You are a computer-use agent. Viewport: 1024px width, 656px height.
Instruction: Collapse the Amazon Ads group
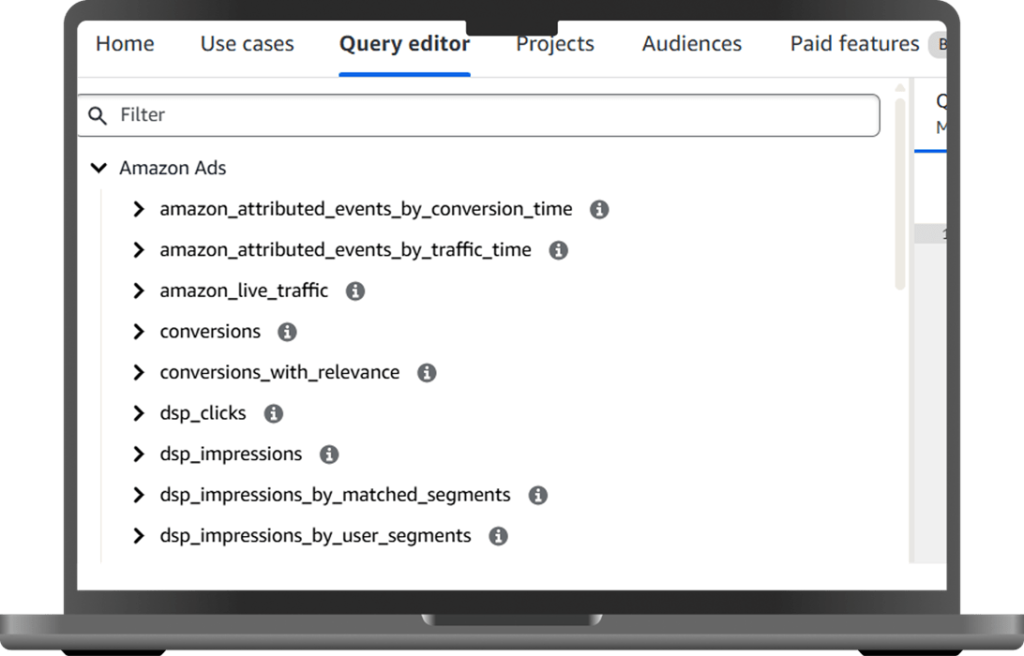coord(99,168)
